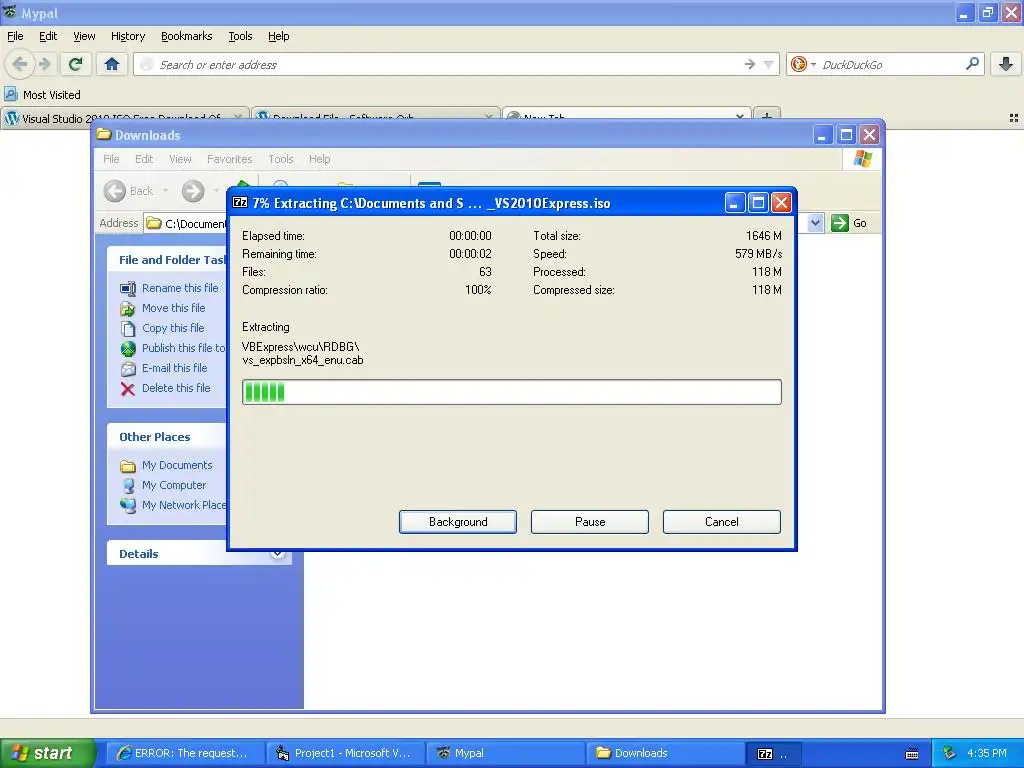Open the Favorites menu in Downloads window
The height and width of the screenshot is (768, 1024).
click(x=229, y=159)
